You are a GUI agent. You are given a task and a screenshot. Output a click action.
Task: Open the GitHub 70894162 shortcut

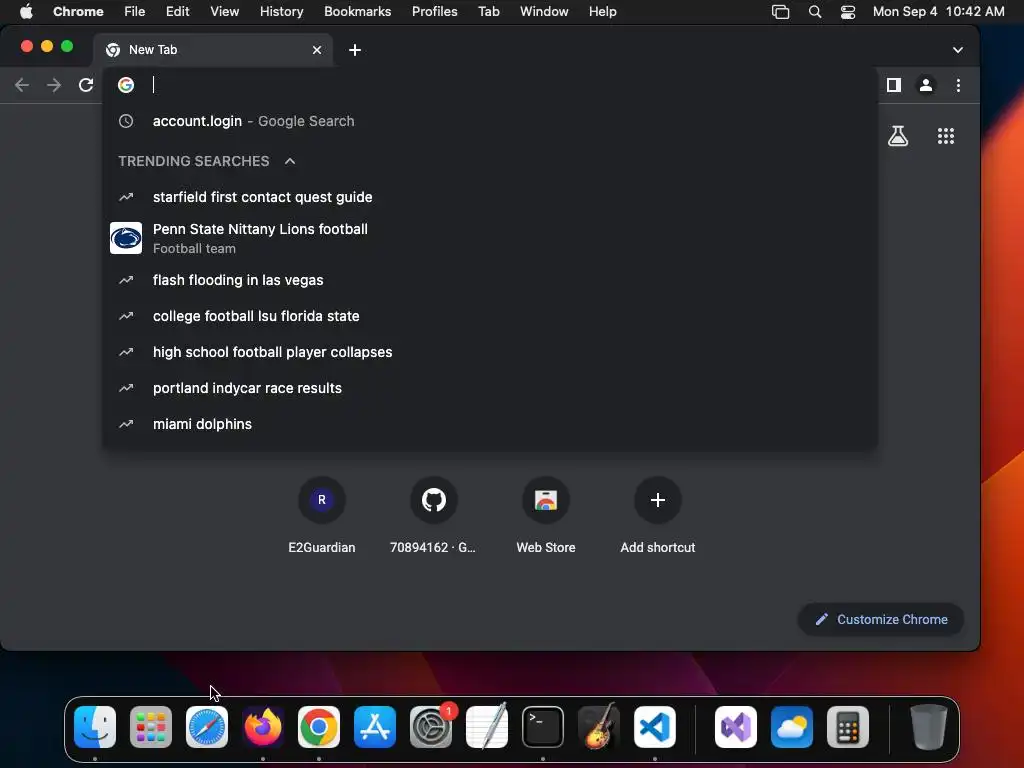(x=433, y=516)
